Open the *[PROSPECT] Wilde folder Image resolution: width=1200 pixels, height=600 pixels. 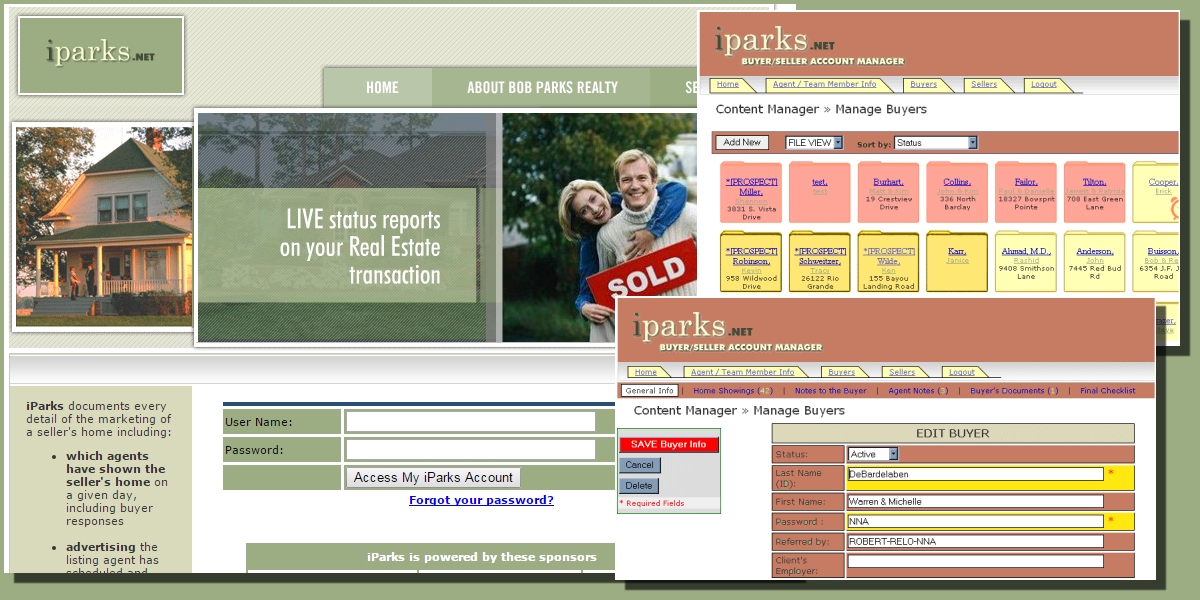(x=888, y=262)
